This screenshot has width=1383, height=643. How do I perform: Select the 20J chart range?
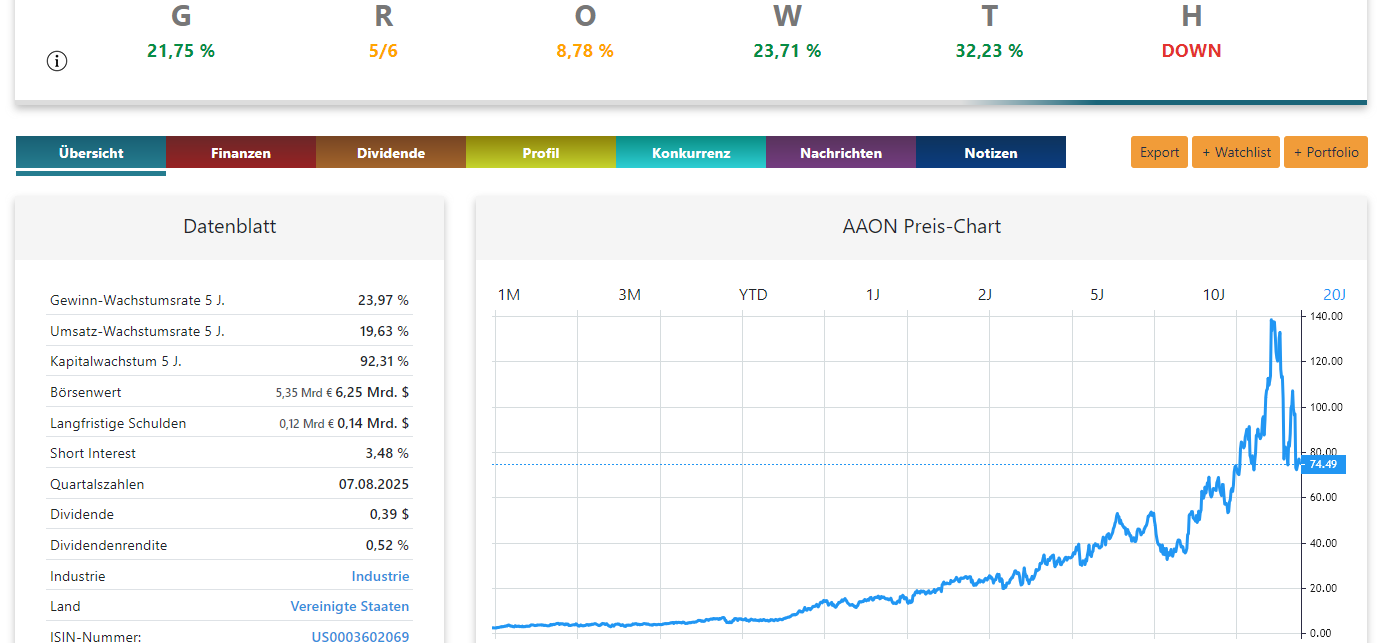1335,294
